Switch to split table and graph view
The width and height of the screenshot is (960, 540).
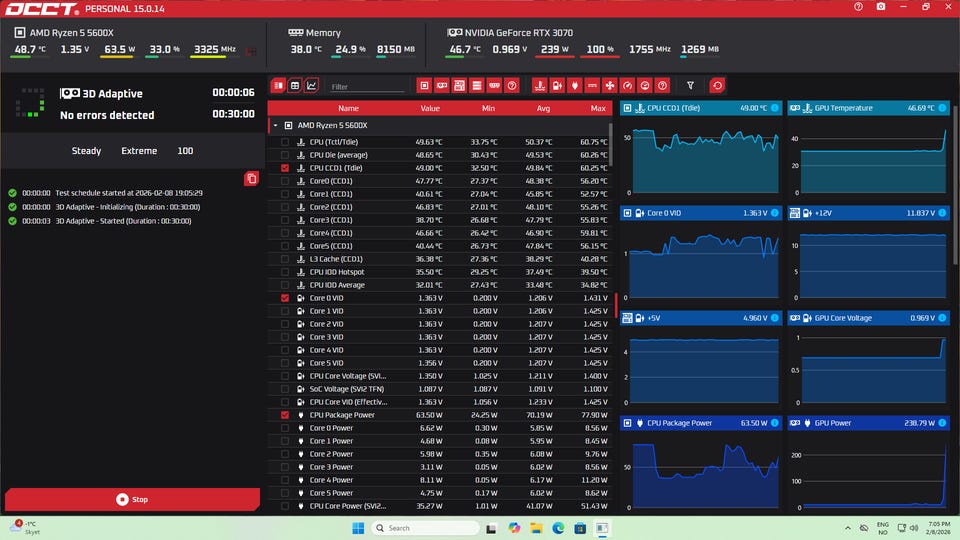[279, 86]
